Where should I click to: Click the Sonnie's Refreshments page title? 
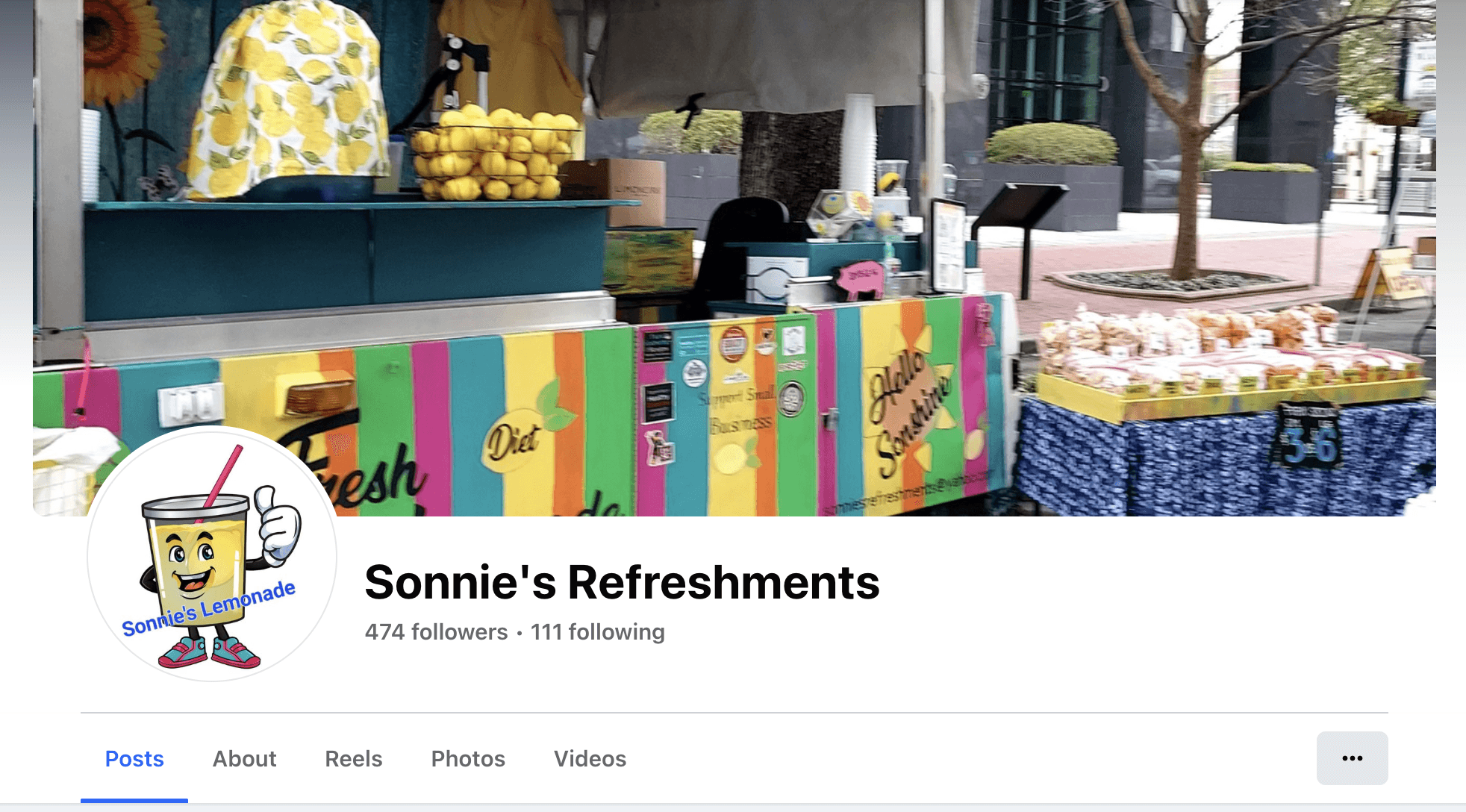(x=622, y=582)
